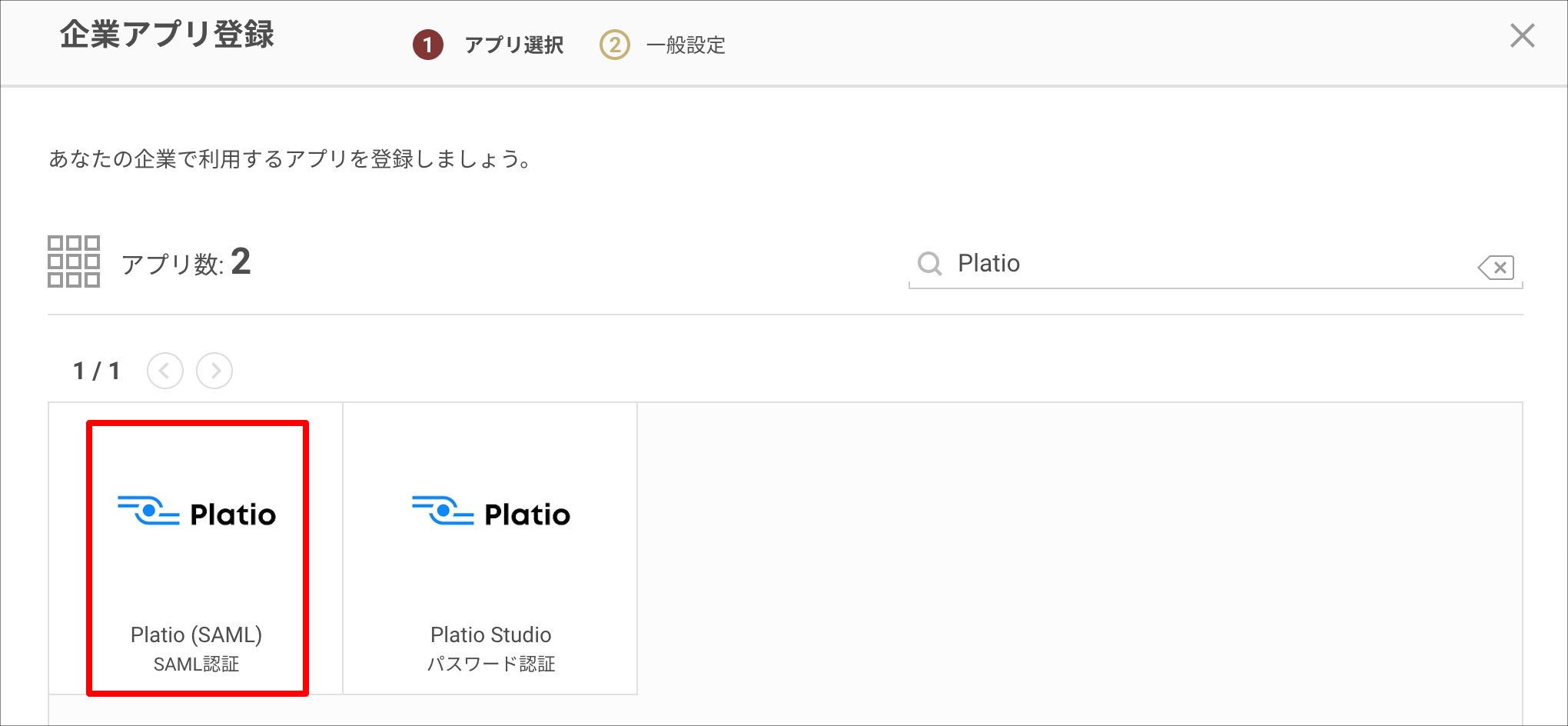Screen dimensions: 1568x726
Task: Go to previous page arrow
Action: point(165,371)
